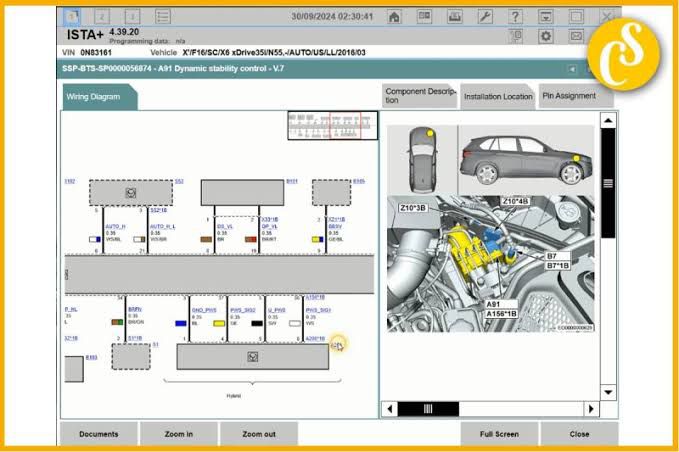This screenshot has height=452, width=679.
Task: Open the X21*1B connector link
Action: 336,220
